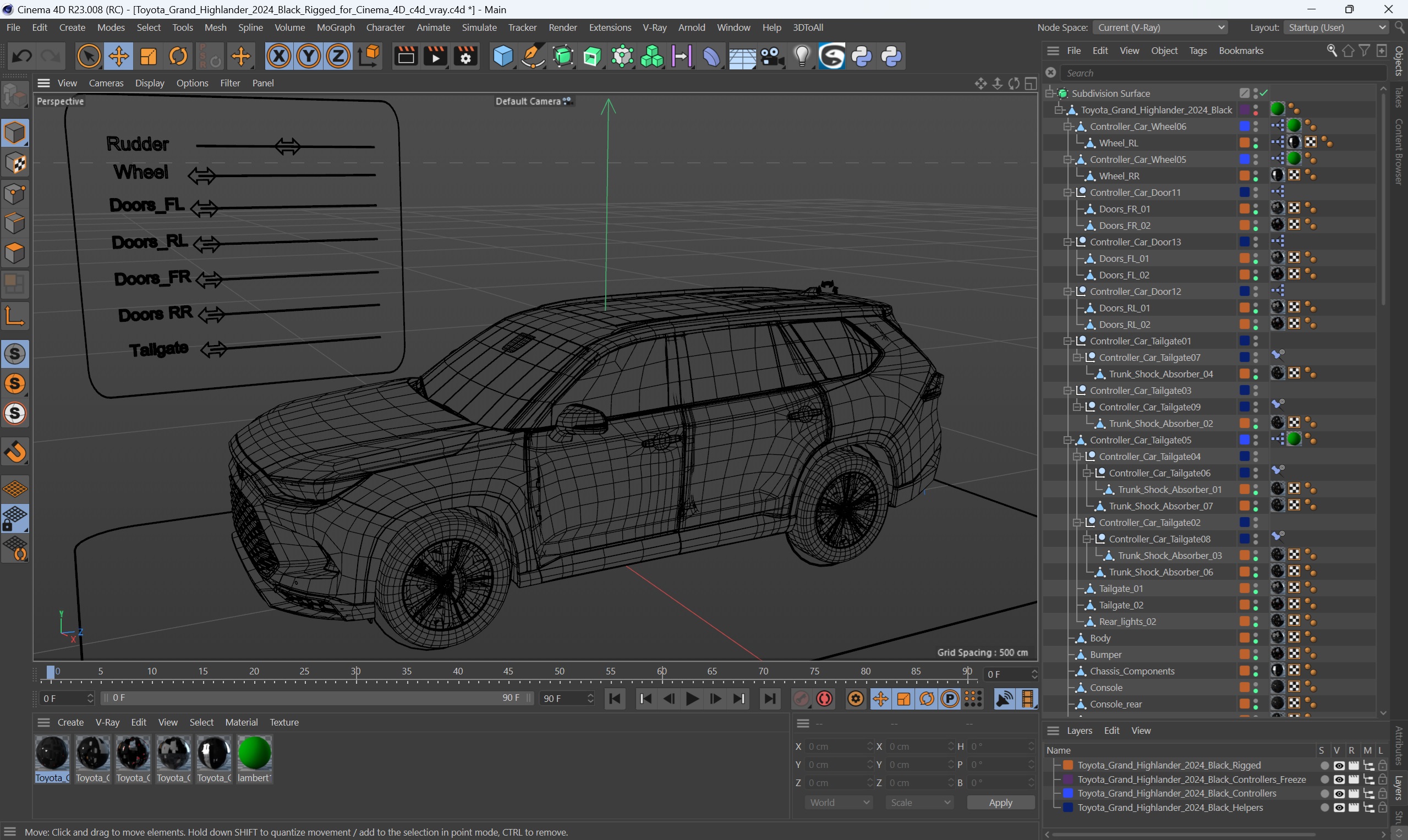The width and height of the screenshot is (1408, 840).
Task: Add a Camera object
Action: [x=771, y=56]
